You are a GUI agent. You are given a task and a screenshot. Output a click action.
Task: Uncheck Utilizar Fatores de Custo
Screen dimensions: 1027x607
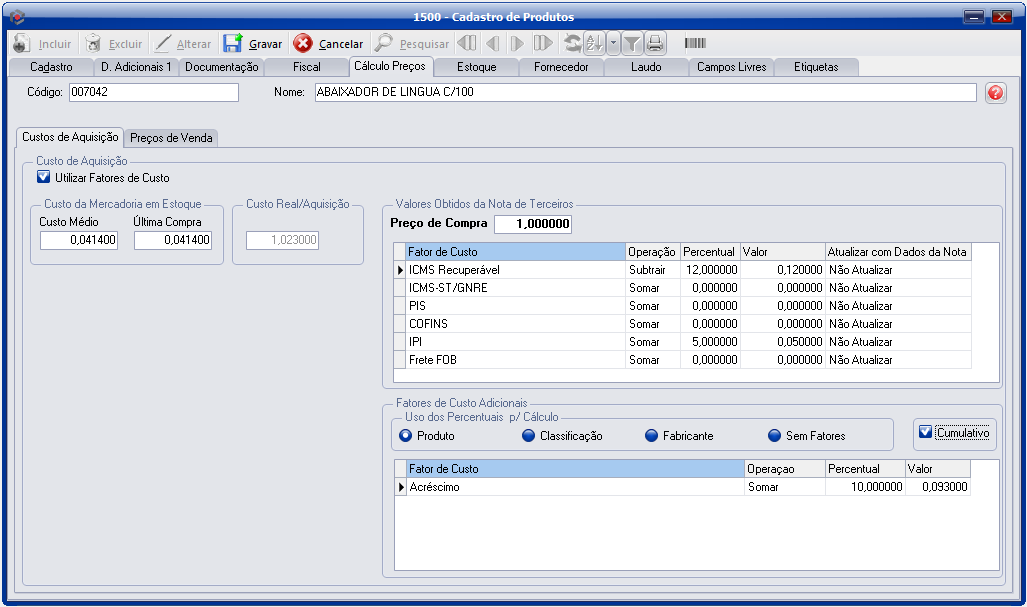point(43,178)
